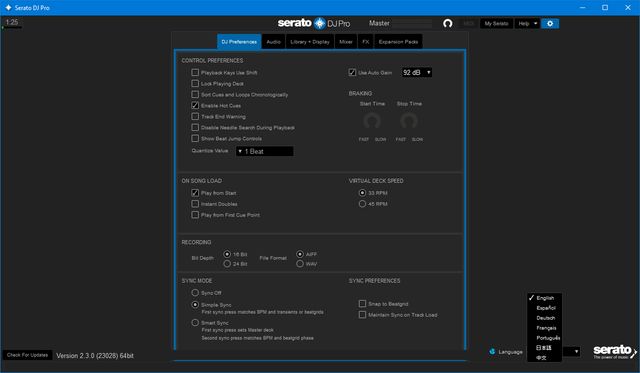The height and width of the screenshot is (373, 640).
Task: Enable Lock Playing Deck checkbox
Action: (195, 83)
